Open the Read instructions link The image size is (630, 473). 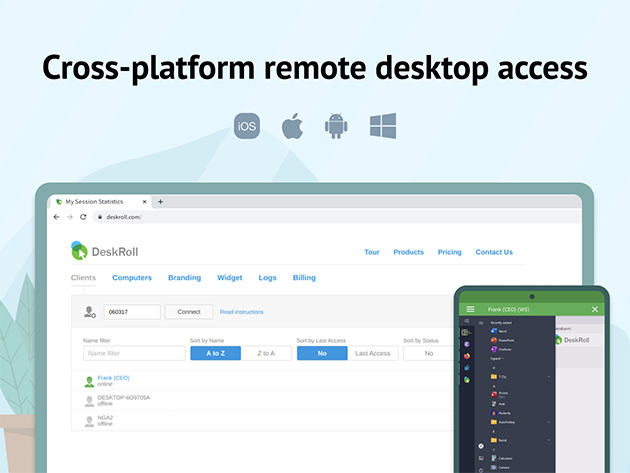[x=241, y=312]
